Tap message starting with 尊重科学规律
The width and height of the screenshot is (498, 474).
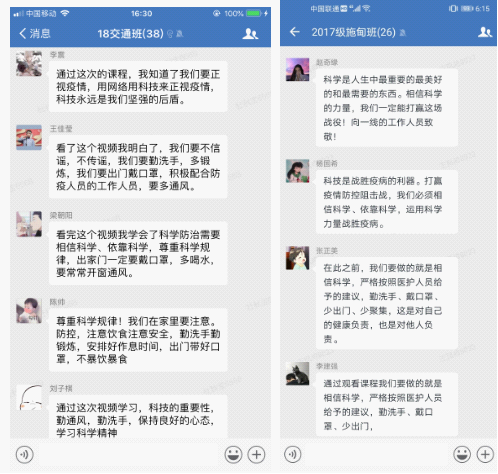(x=138, y=340)
